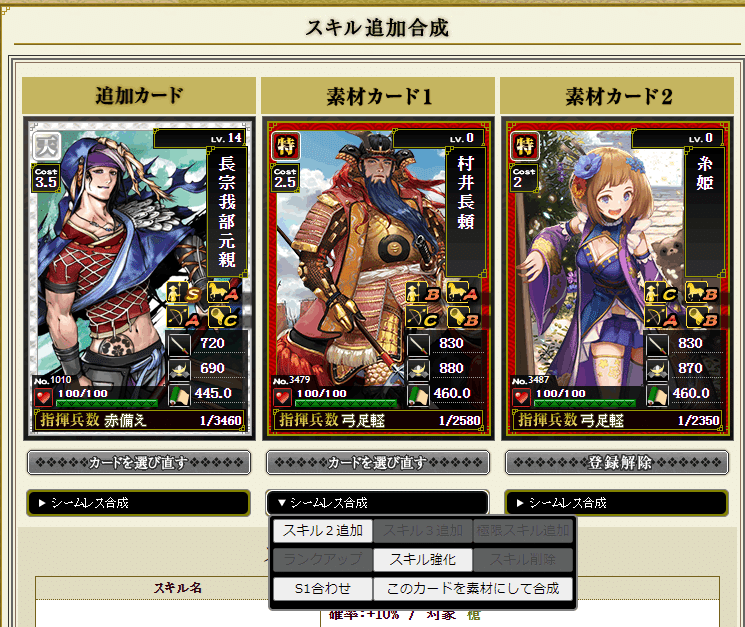Click the spear aptitude S icon on 長宗我部元親 card
Viewport: 745px width, 627px height.
[x=183, y=293]
